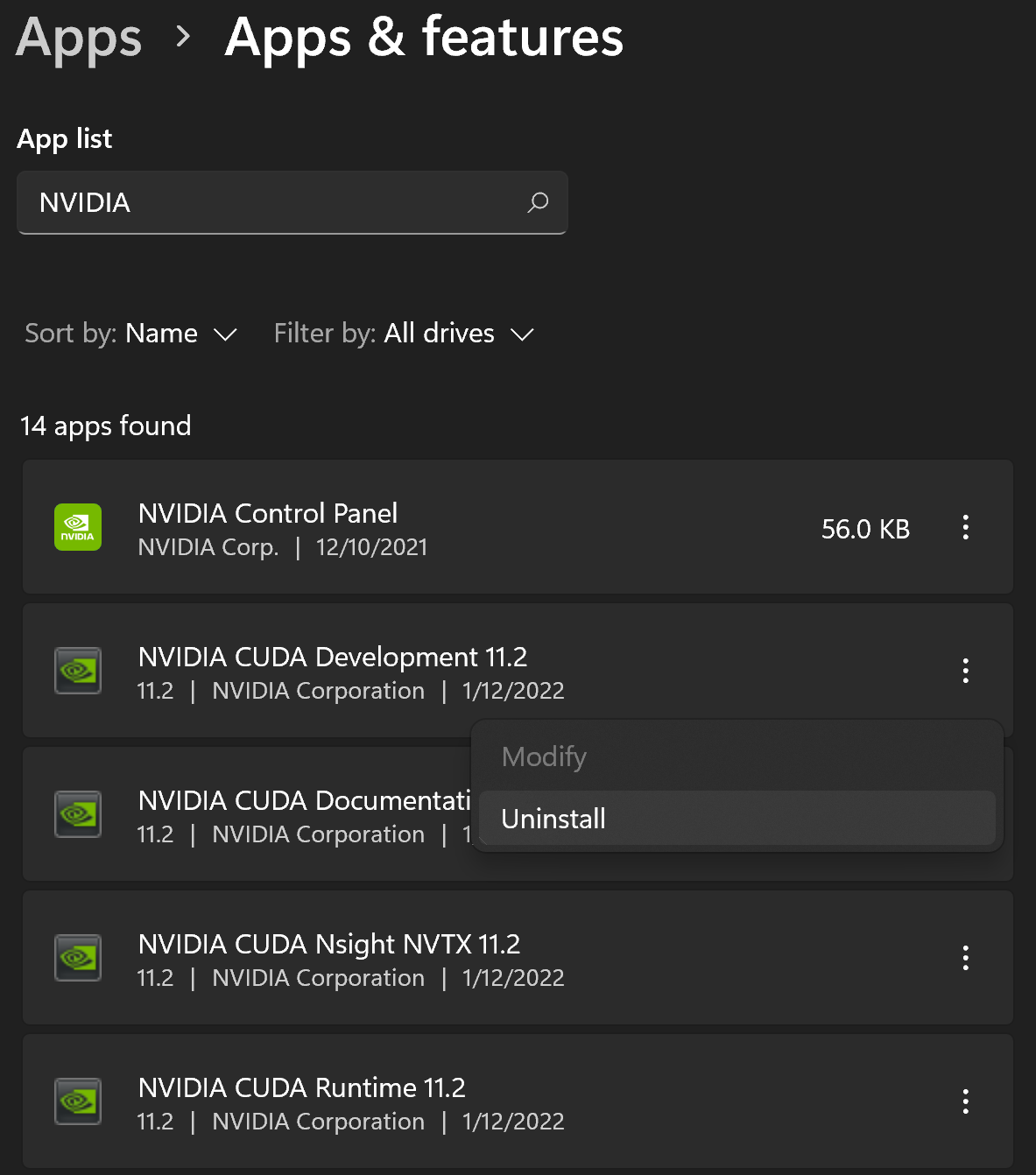Screen dimensions: 1036x1175
Task: Click the 14 apps found text
Action: click(x=106, y=426)
